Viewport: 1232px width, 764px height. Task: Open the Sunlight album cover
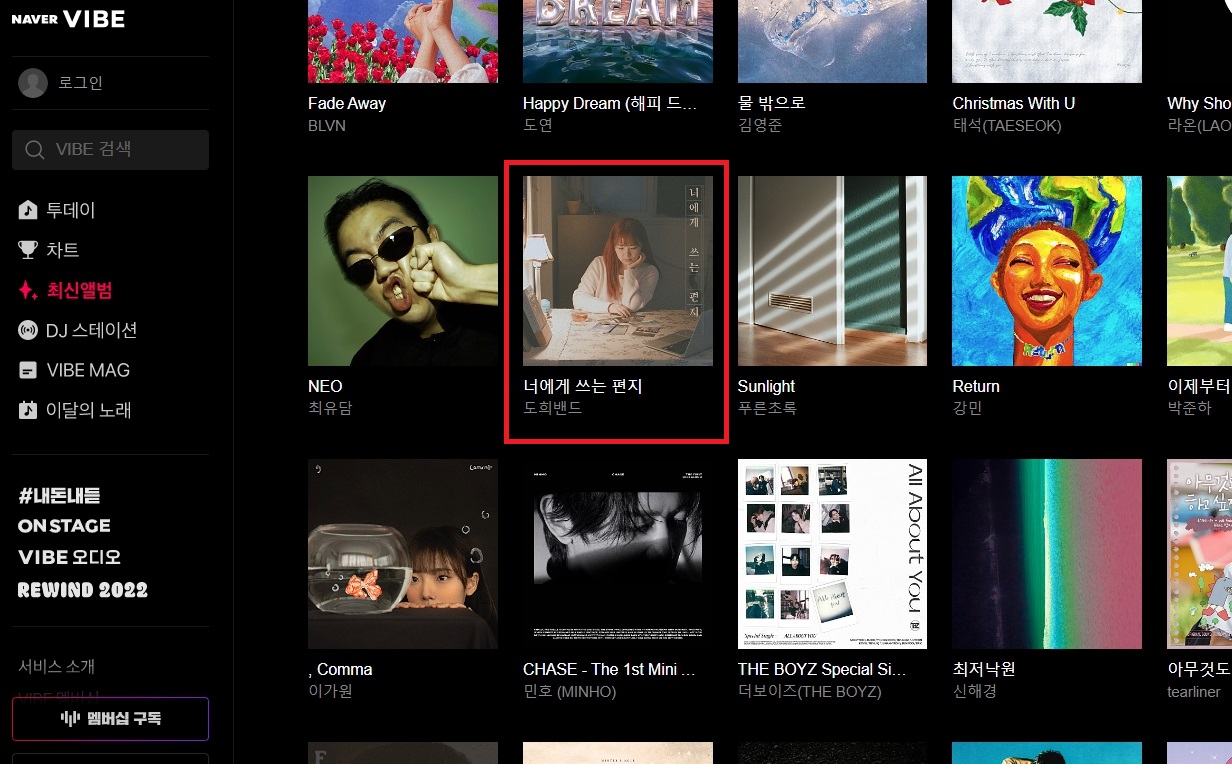[x=832, y=271]
